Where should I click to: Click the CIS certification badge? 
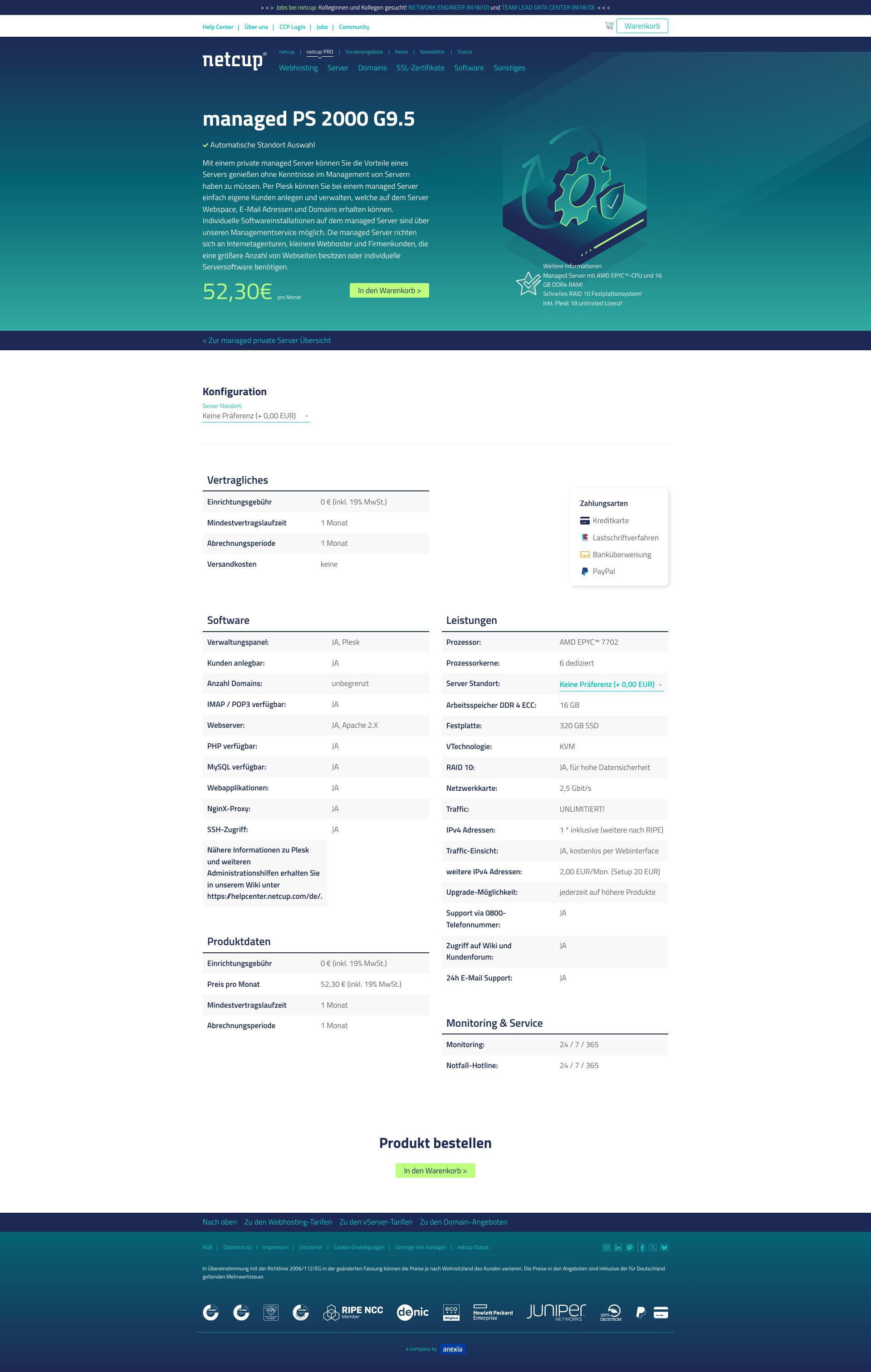pyautogui.click(x=271, y=1313)
